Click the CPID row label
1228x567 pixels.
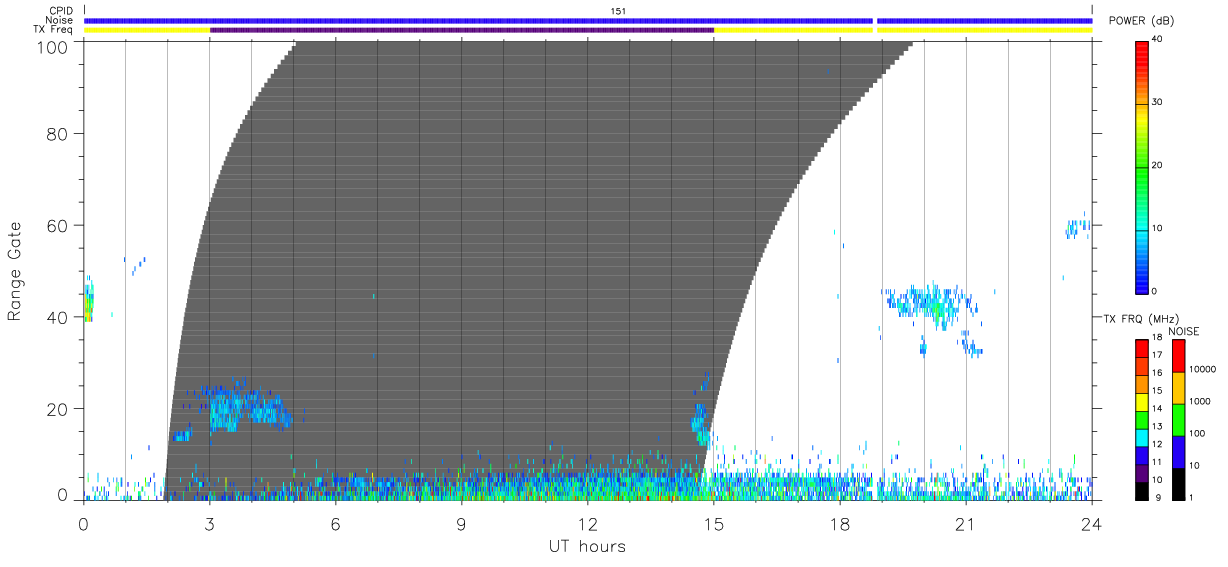pyautogui.click(x=59, y=10)
